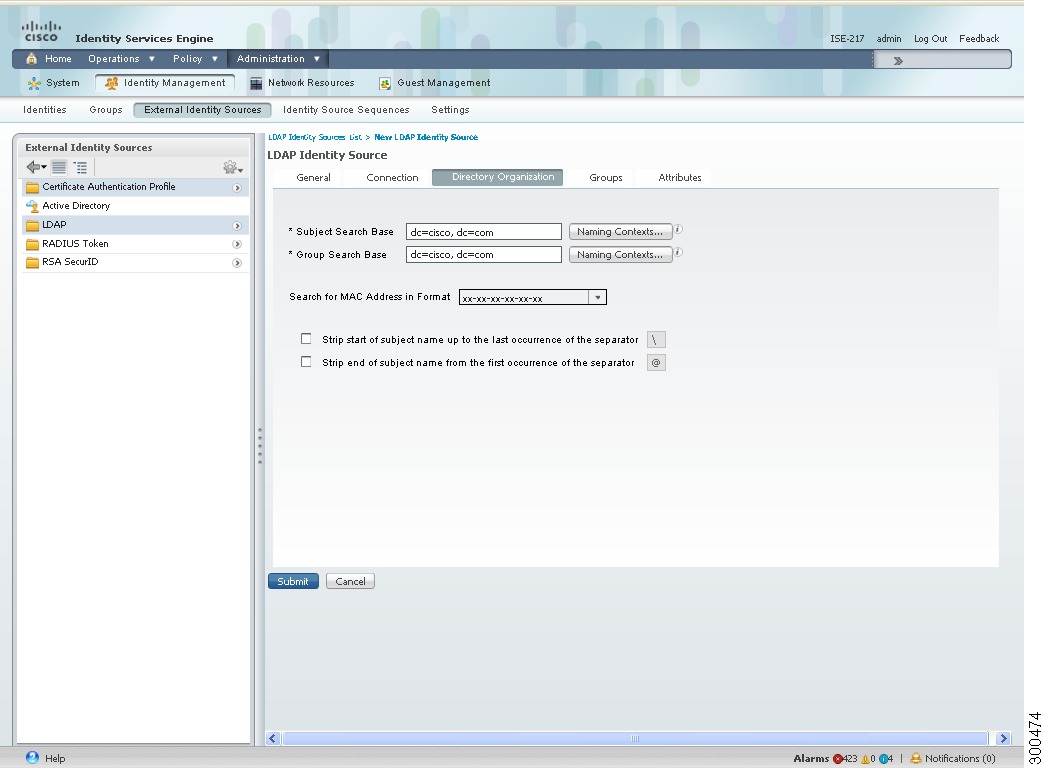Open the Identities submenu tab
Viewport: 1044px width, 768px height.
pos(45,110)
